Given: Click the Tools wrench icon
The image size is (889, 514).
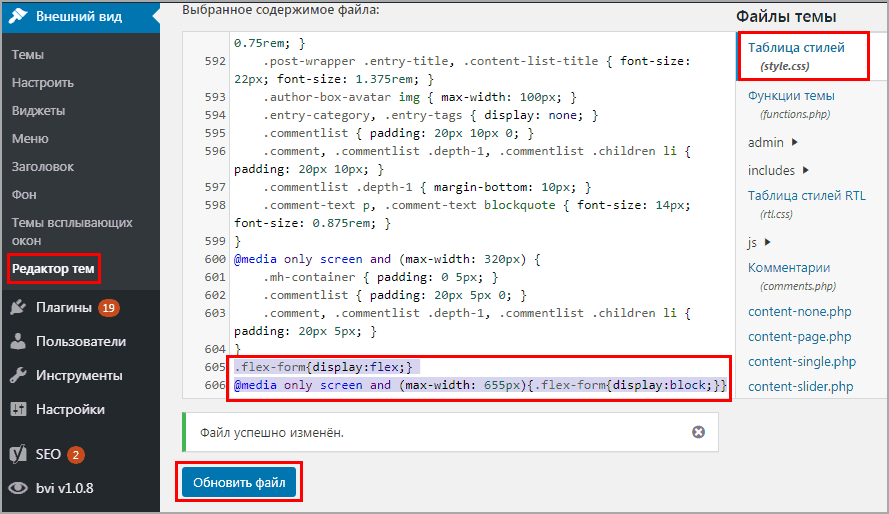Looking at the screenshot, I should (18, 376).
